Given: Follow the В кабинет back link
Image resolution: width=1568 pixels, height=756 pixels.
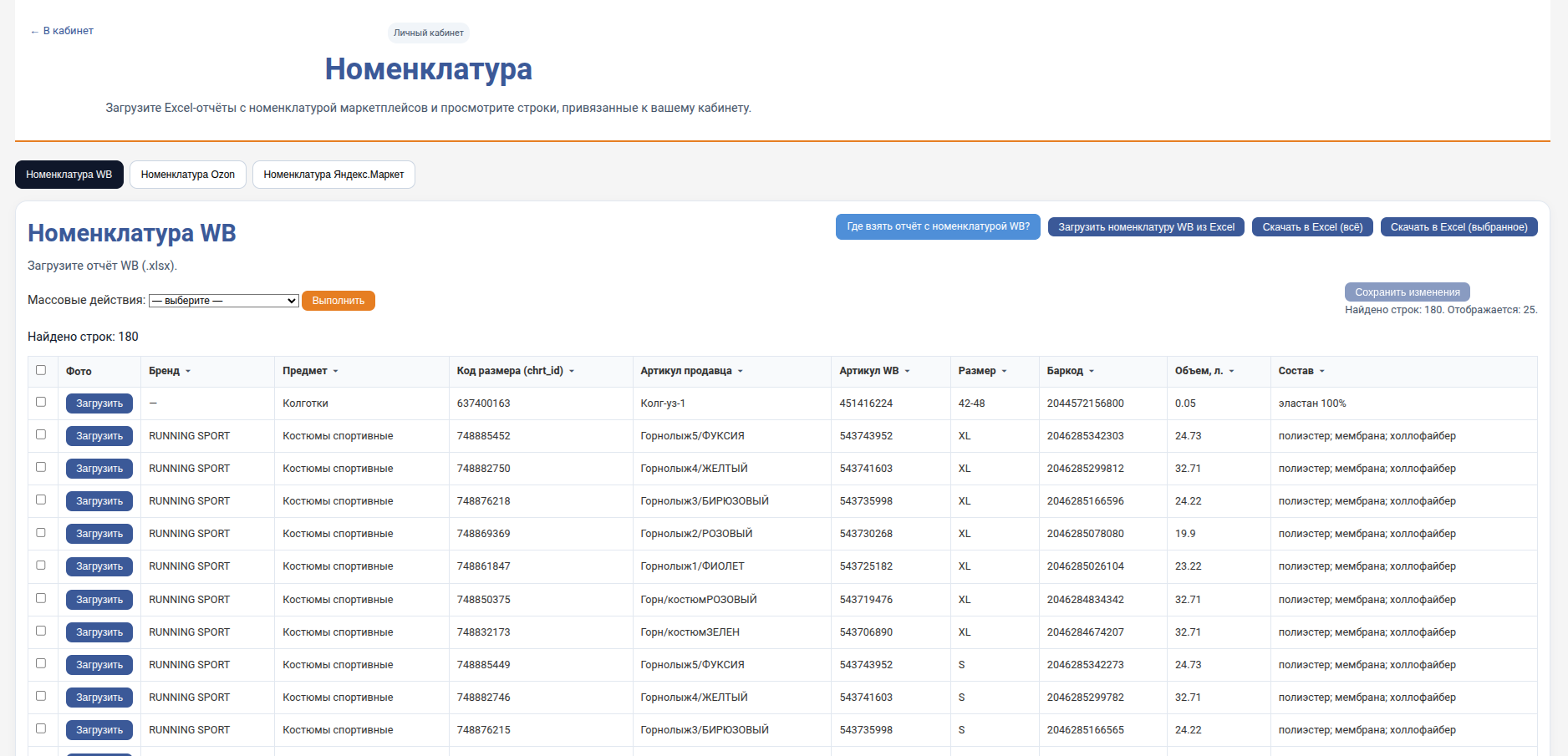Looking at the screenshot, I should click(63, 31).
